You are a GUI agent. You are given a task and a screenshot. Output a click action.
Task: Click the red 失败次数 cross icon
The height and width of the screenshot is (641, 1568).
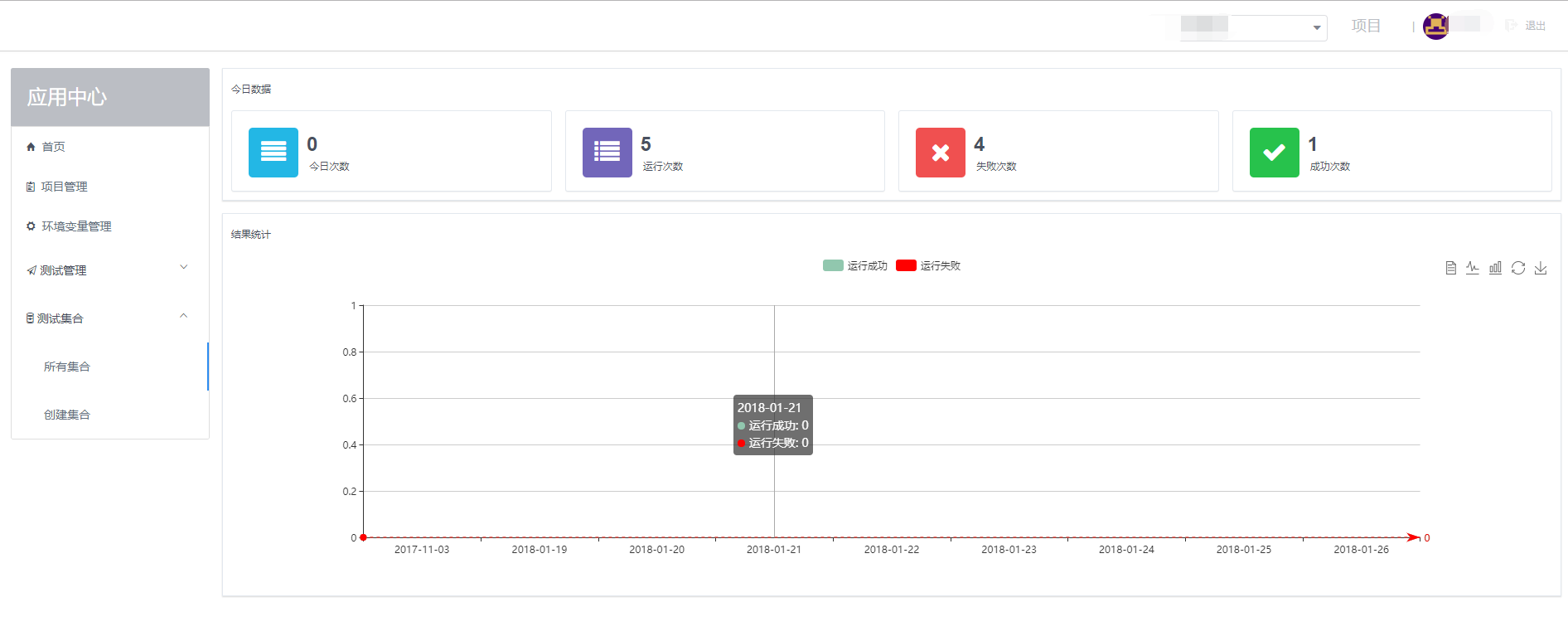(x=941, y=153)
